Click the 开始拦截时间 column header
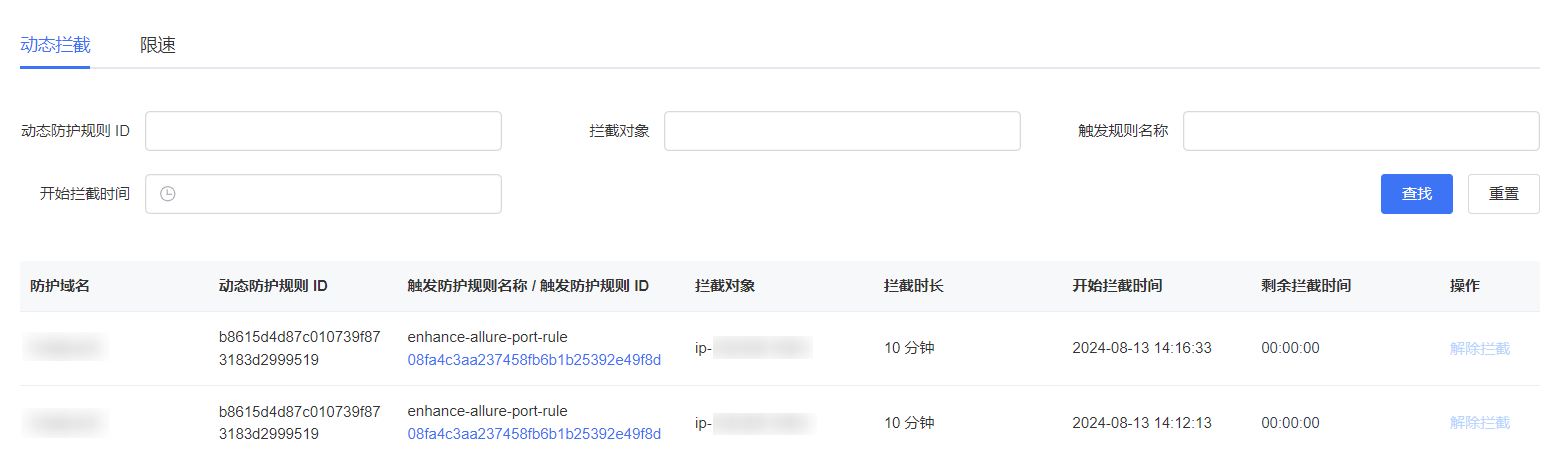1562x460 pixels. (1117, 286)
